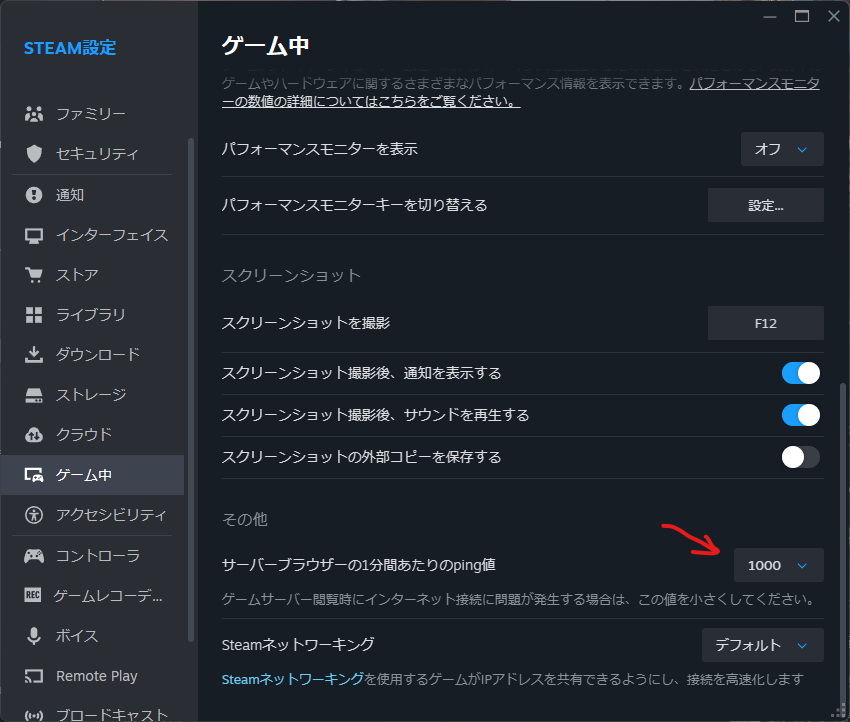The width and height of the screenshot is (850, 722).
Task: Toggle スクリーンショット撮影後、通知を表示する switch
Action: point(800,373)
